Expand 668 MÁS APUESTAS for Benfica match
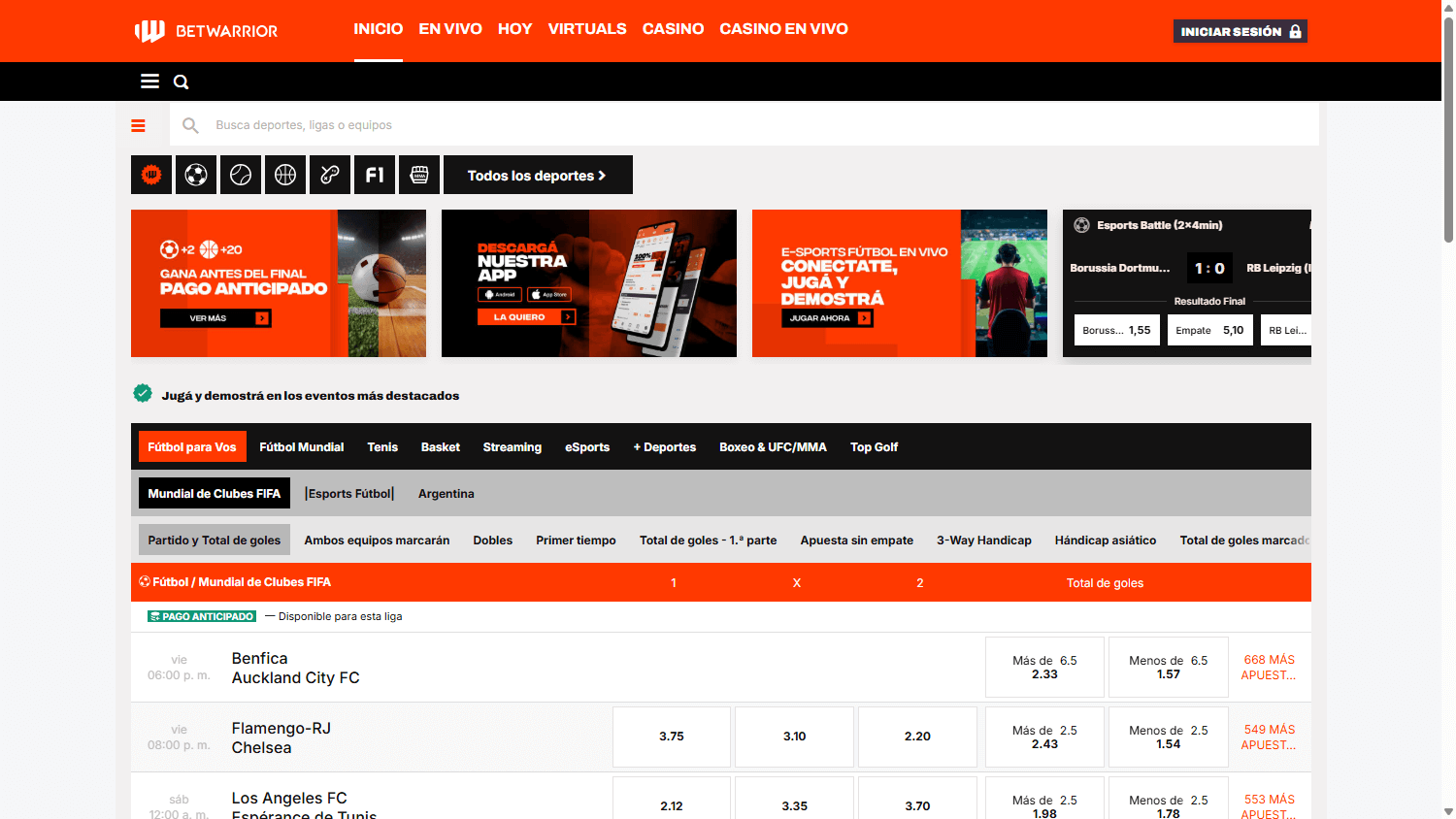 tap(1269, 667)
